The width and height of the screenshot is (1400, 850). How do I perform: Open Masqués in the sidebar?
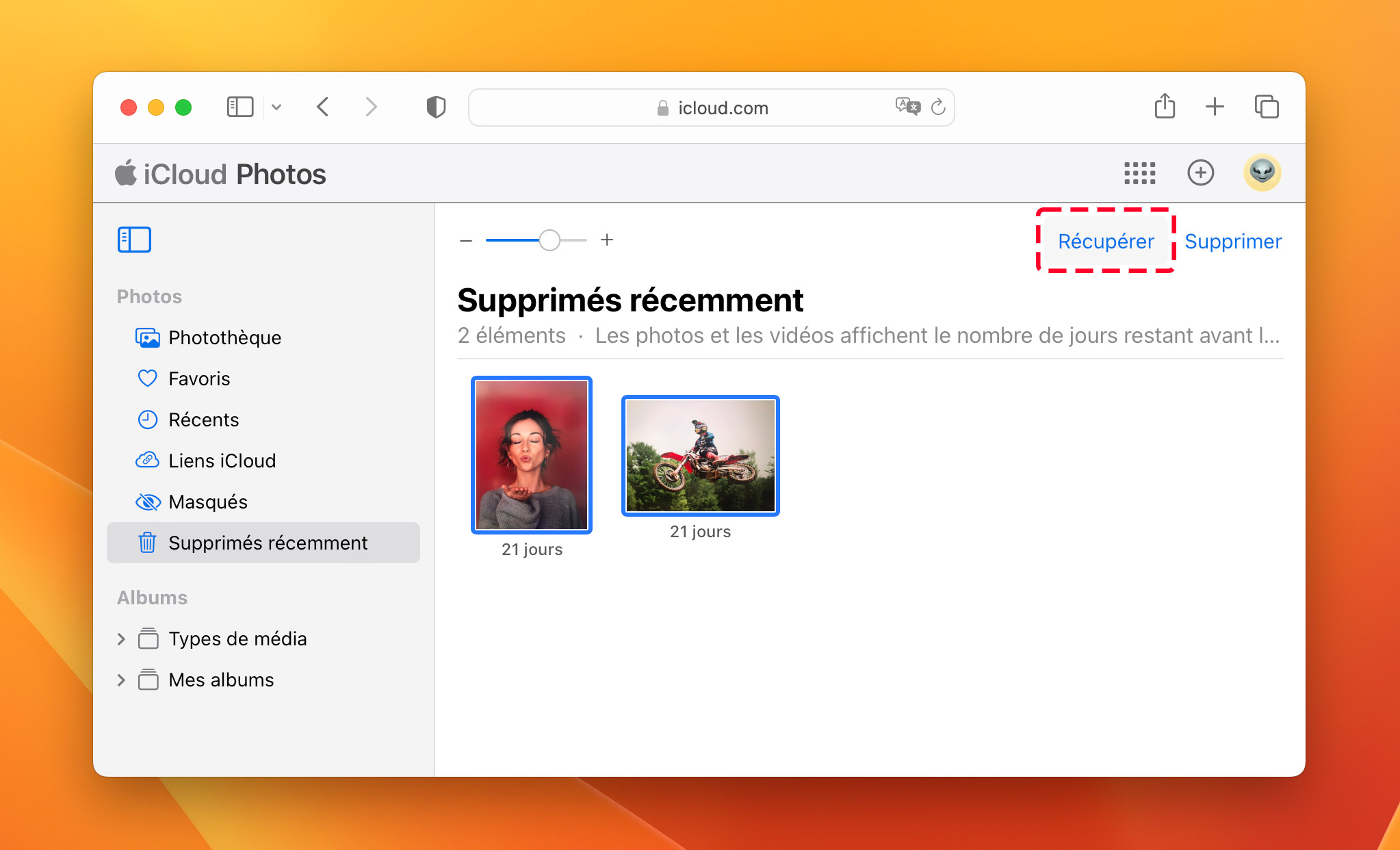263,502
